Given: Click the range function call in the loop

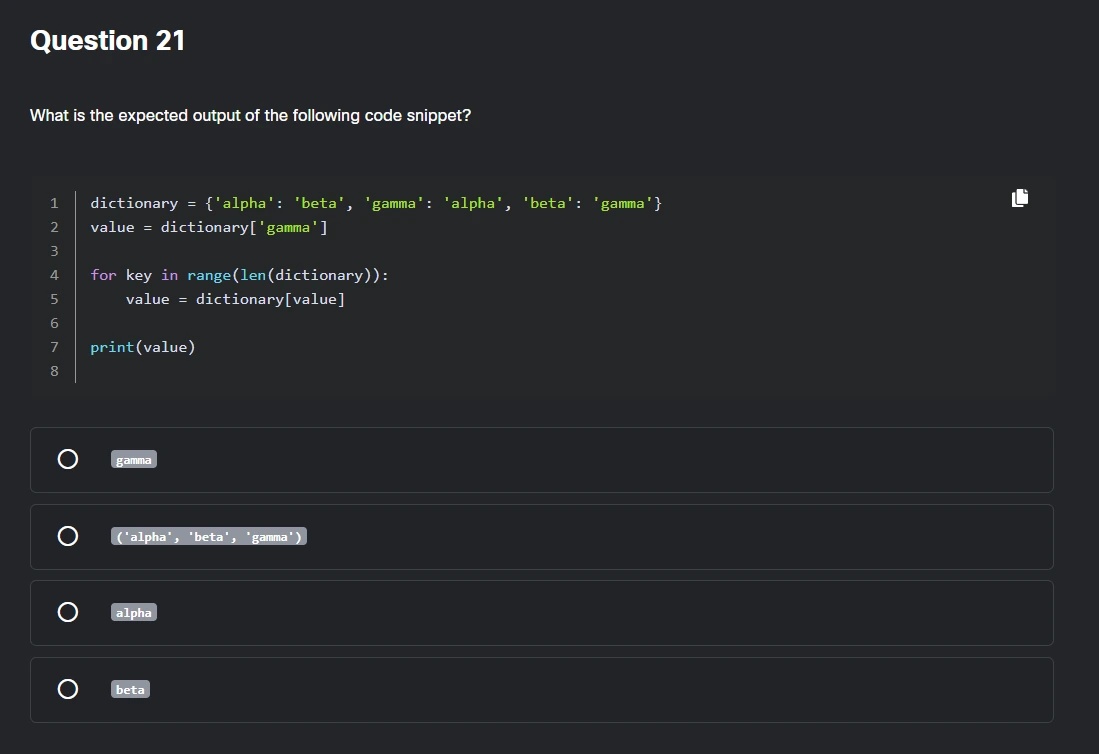Looking at the screenshot, I should tap(209, 275).
